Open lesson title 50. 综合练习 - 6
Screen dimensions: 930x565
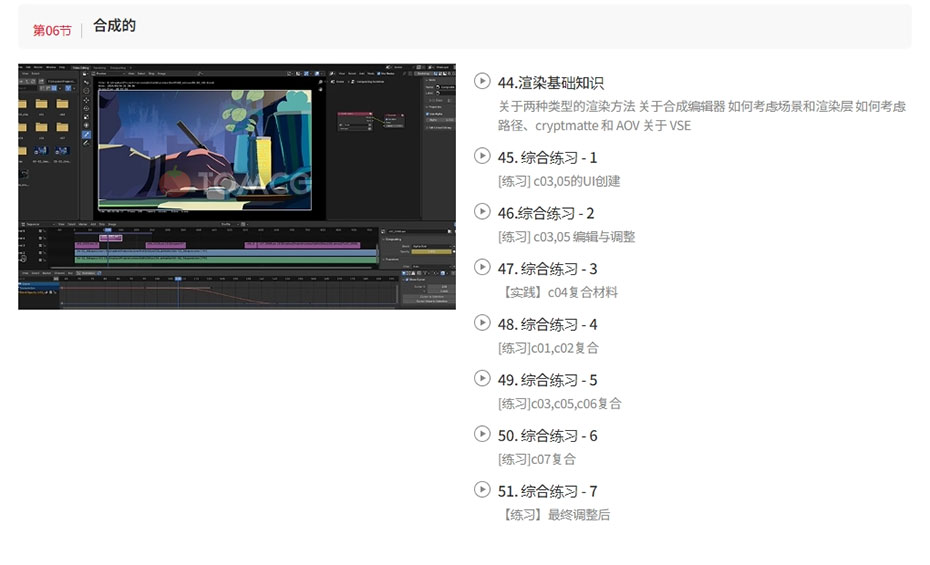tap(547, 436)
